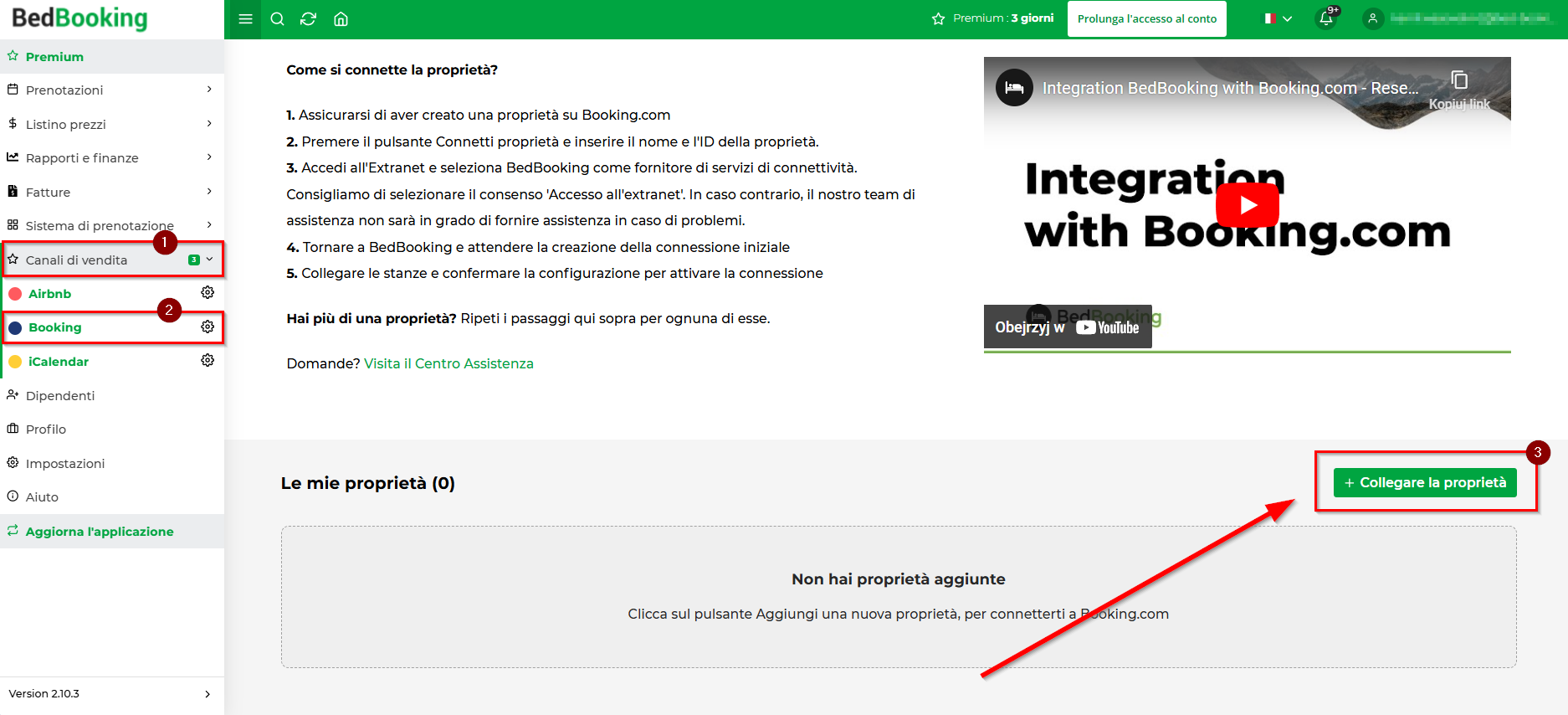
Task: Expand the Version 2.10.3 row
Action: click(112, 694)
